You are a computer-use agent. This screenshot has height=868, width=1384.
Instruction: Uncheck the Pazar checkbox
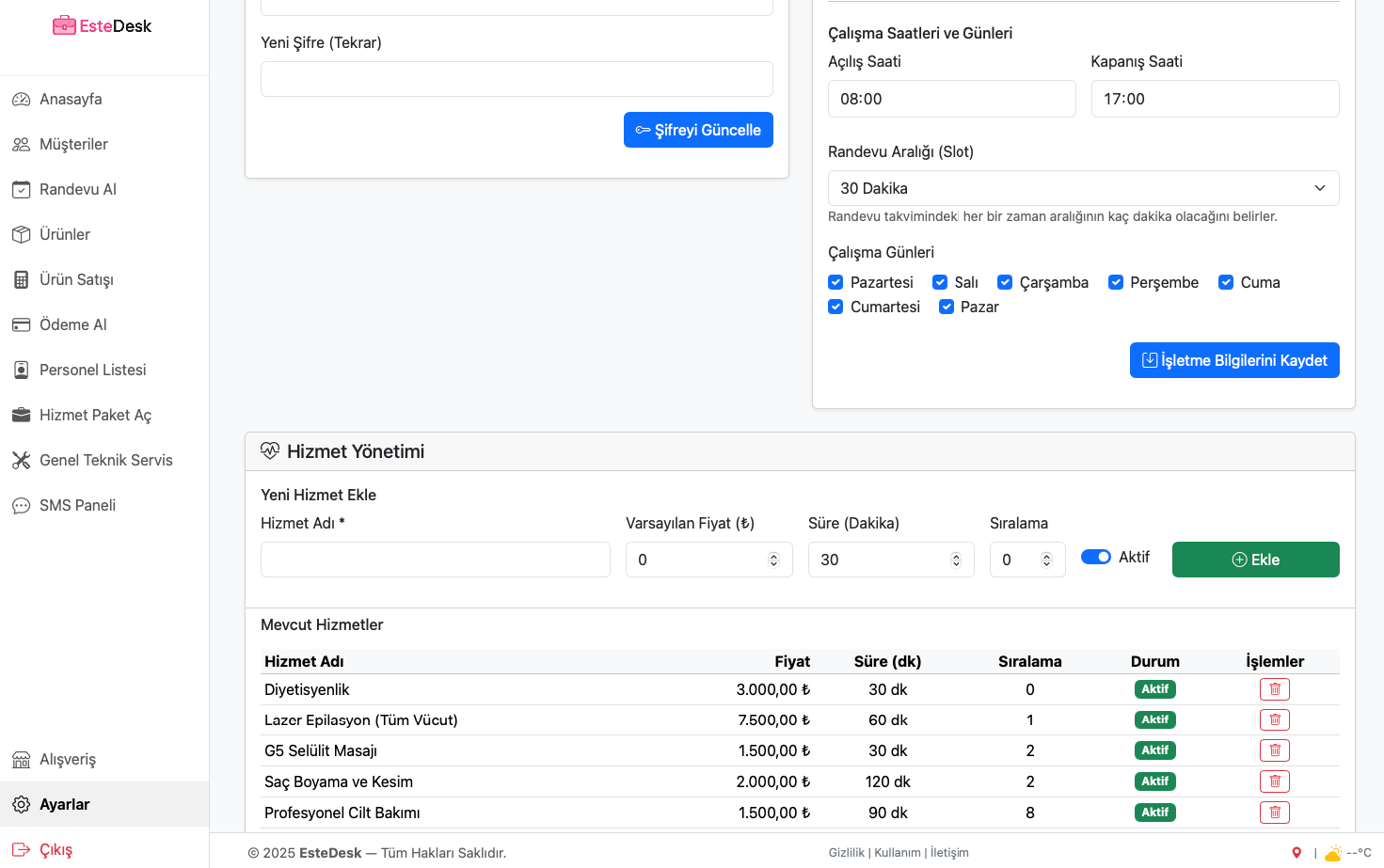[947, 307]
